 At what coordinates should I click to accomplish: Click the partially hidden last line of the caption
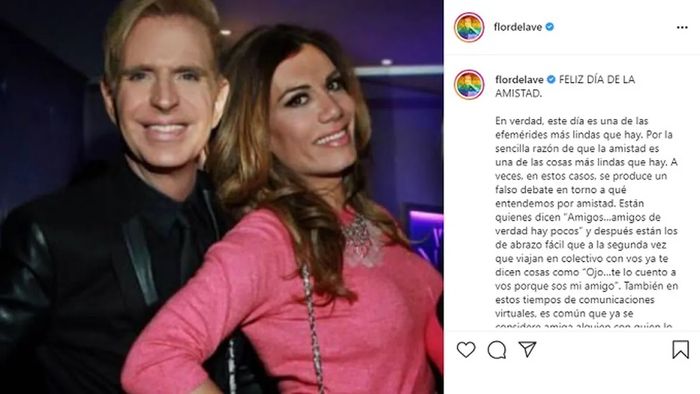[x=583, y=326]
